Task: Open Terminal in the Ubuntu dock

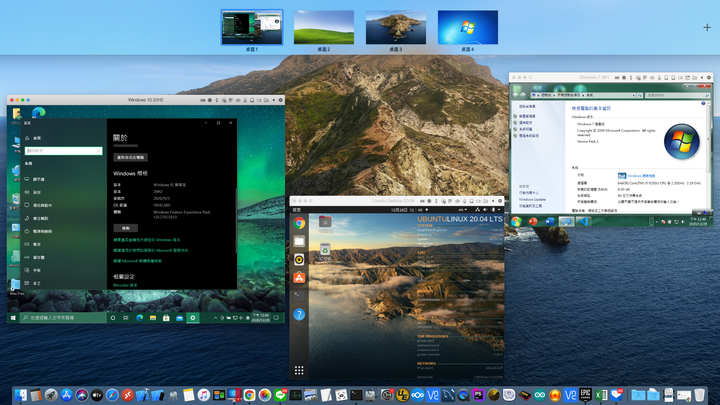Action: coord(299,296)
